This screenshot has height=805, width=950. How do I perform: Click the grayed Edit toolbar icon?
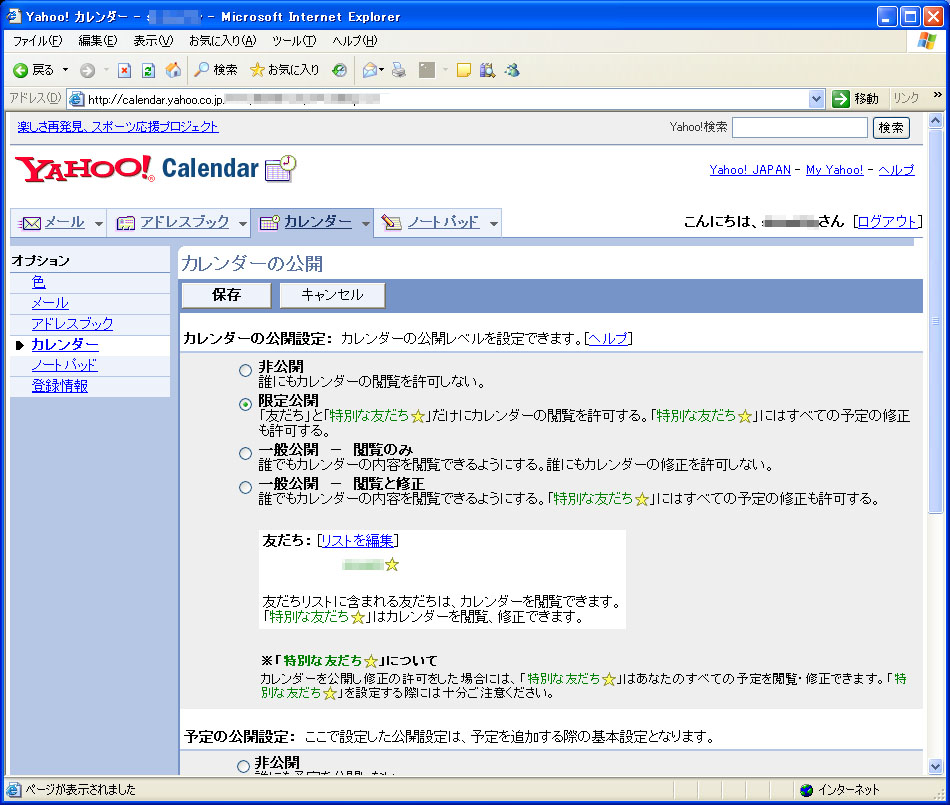click(x=427, y=70)
